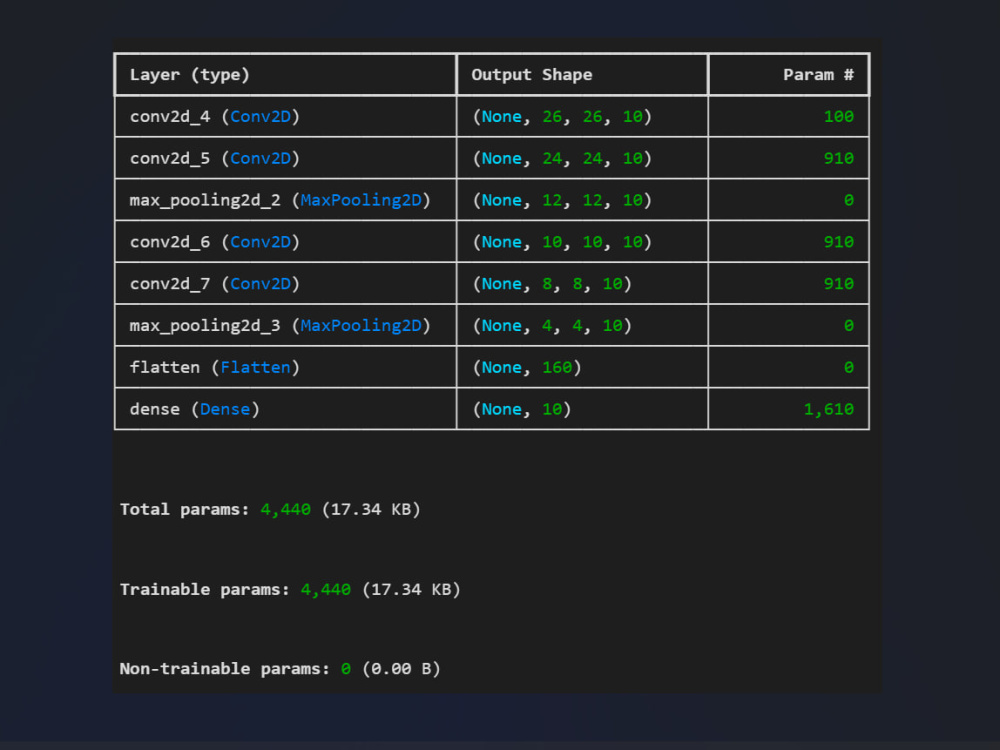Click the Dense layer type text
Screen dimensions: 1000x750
[224, 409]
